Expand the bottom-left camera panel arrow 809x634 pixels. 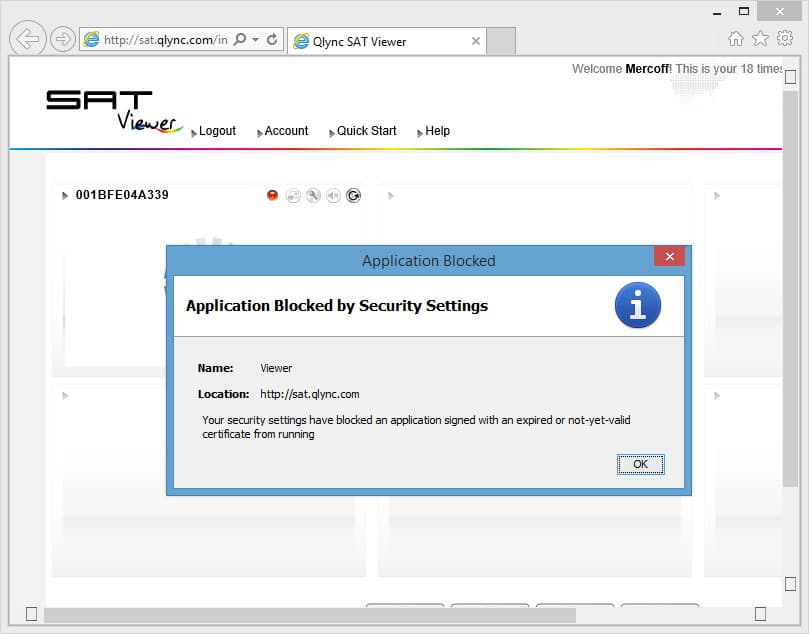[65, 396]
